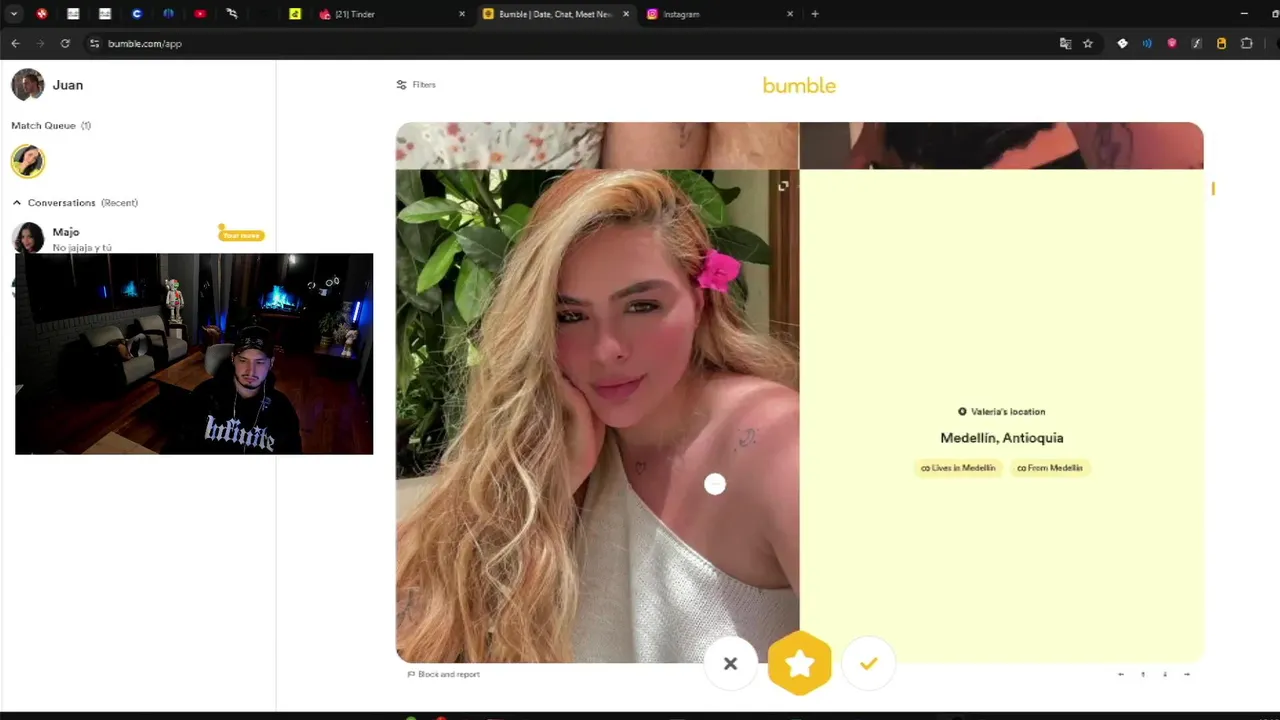Select the Bumble tab

[555, 14]
